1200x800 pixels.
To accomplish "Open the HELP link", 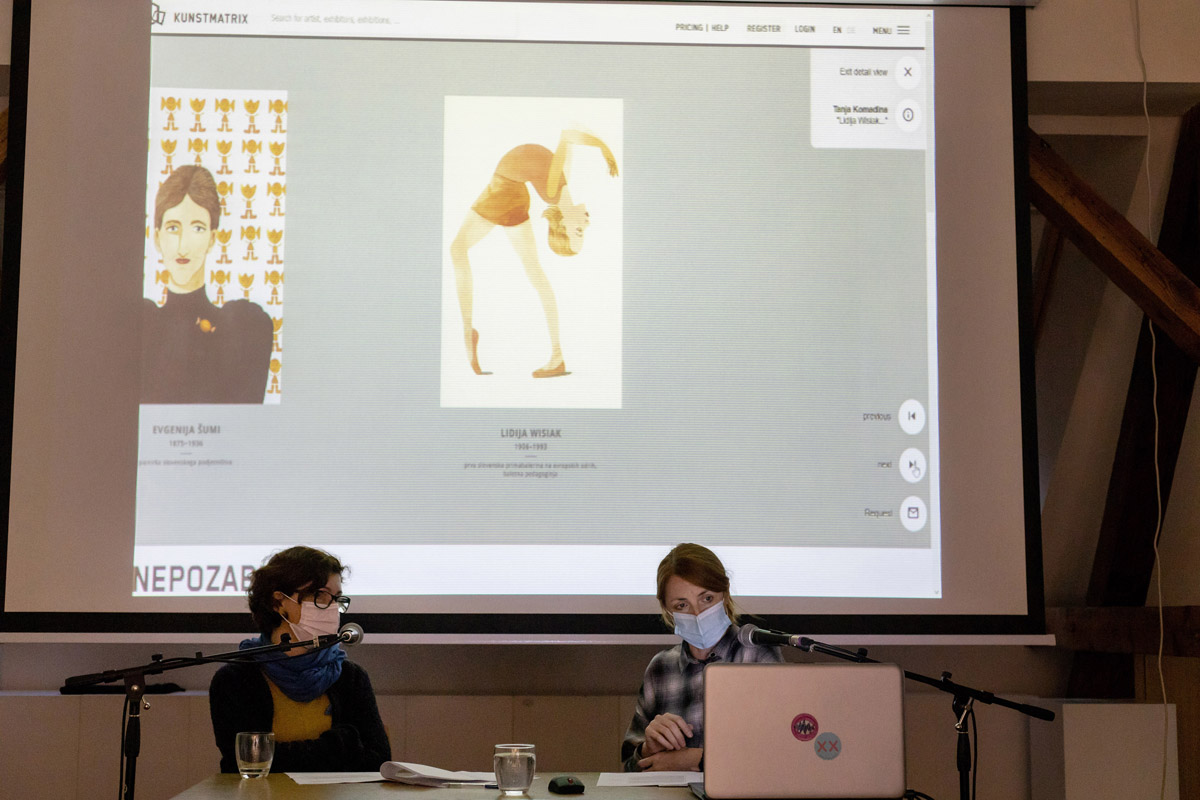I will pos(720,28).
